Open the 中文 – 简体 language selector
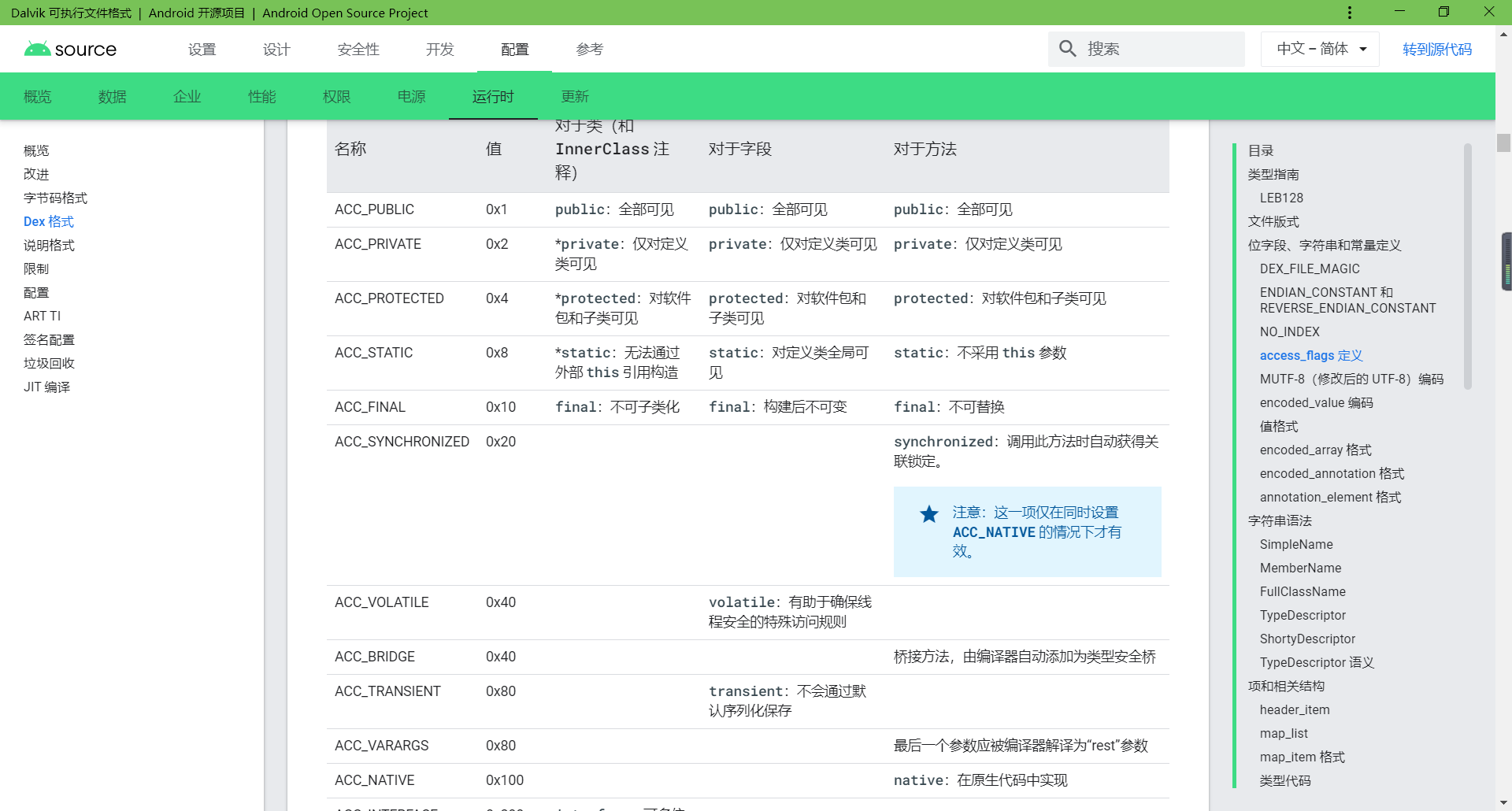Image resolution: width=1512 pixels, height=811 pixels. tap(1319, 48)
